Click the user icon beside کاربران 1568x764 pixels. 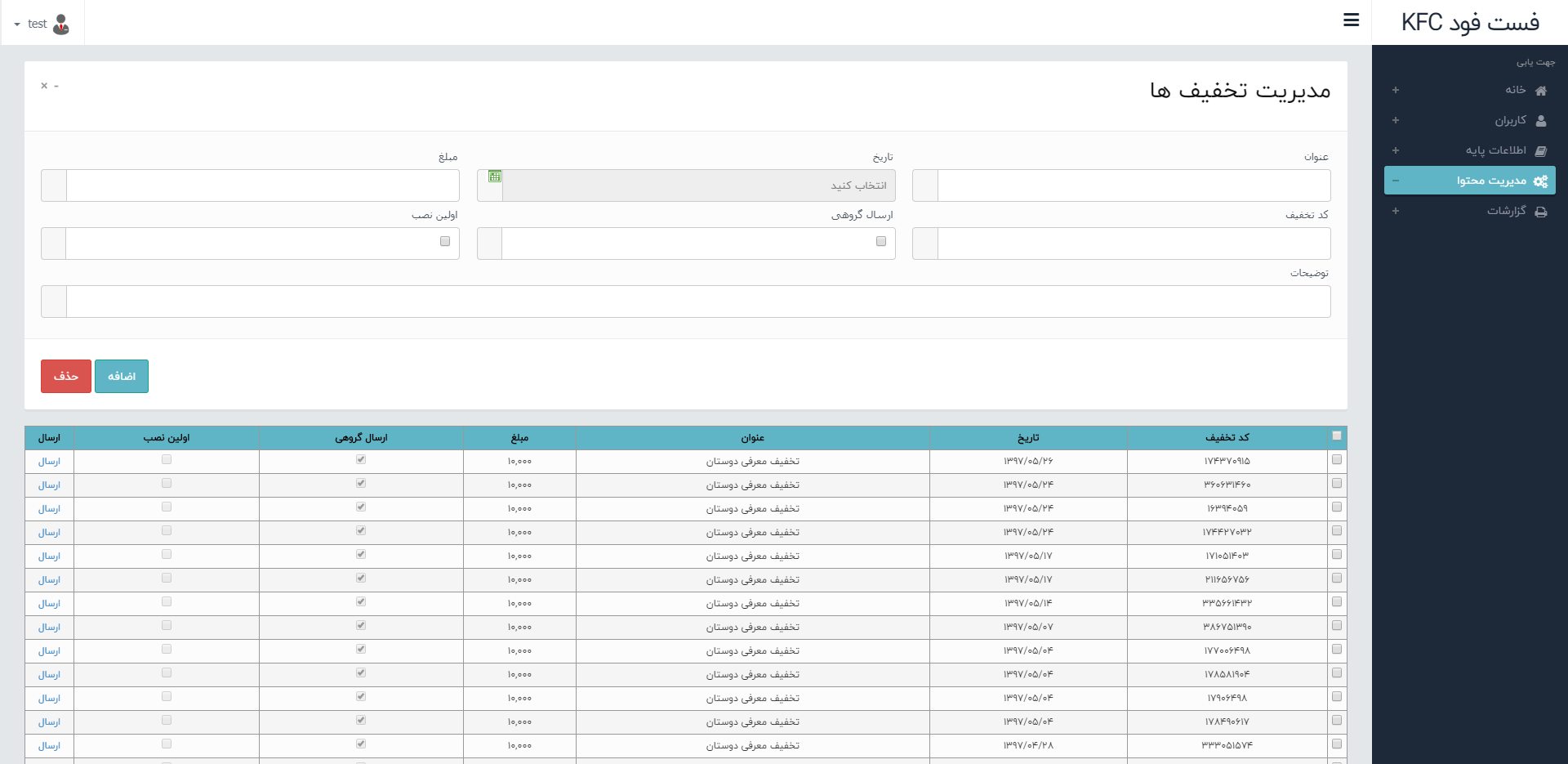click(x=1541, y=121)
